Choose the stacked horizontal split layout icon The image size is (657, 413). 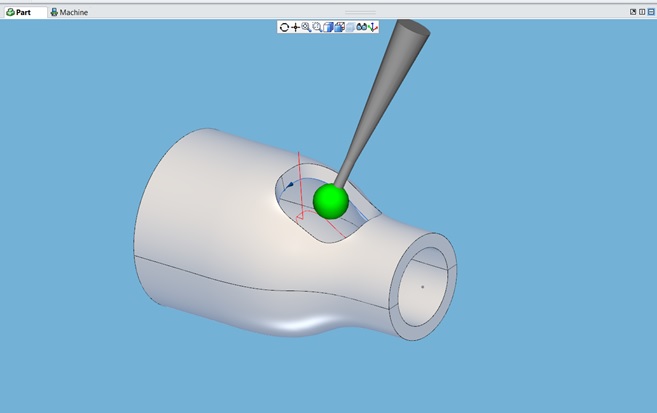coord(651,12)
